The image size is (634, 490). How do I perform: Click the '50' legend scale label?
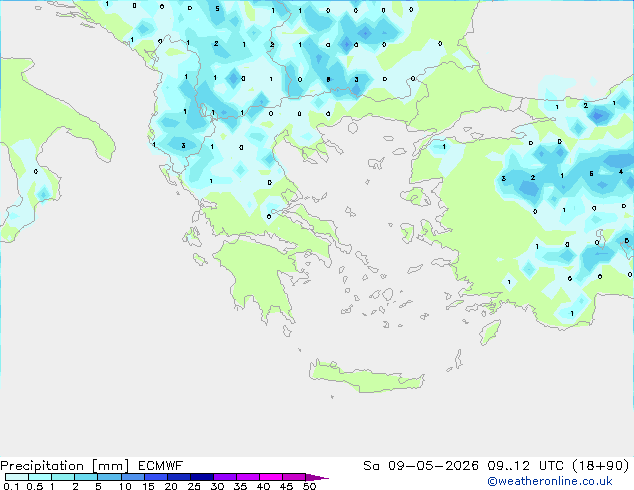coord(310,486)
